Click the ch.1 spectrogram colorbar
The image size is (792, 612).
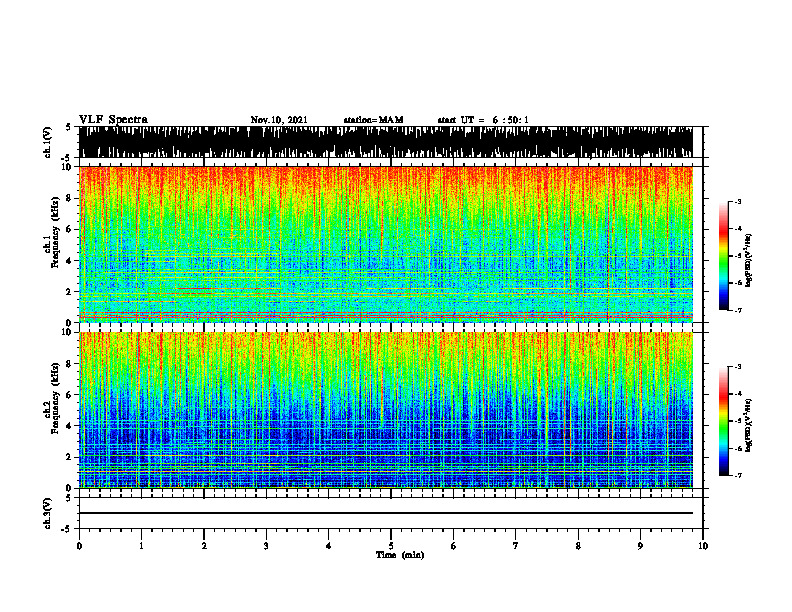pyautogui.click(x=723, y=256)
